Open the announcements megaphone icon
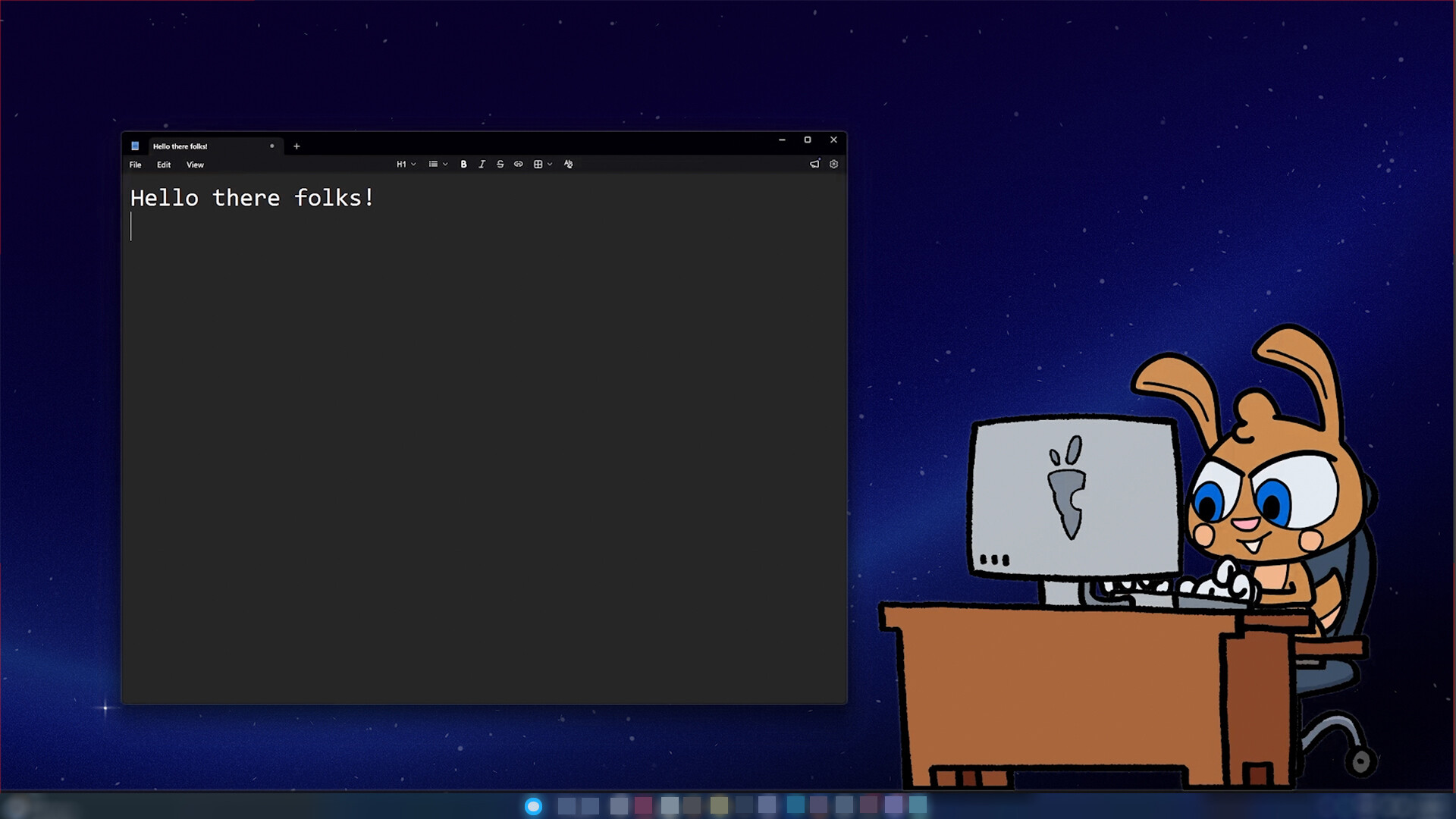The height and width of the screenshot is (819, 1456). pyautogui.click(x=814, y=164)
